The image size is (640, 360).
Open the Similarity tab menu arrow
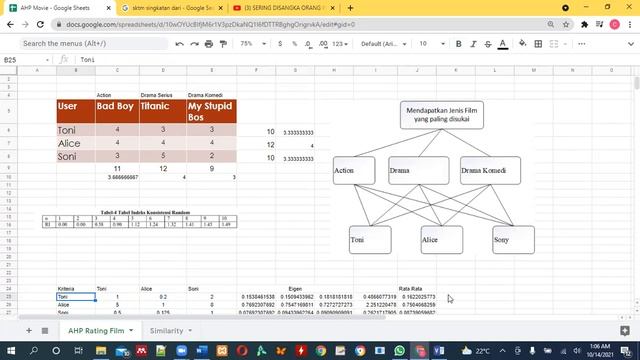pos(190,331)
